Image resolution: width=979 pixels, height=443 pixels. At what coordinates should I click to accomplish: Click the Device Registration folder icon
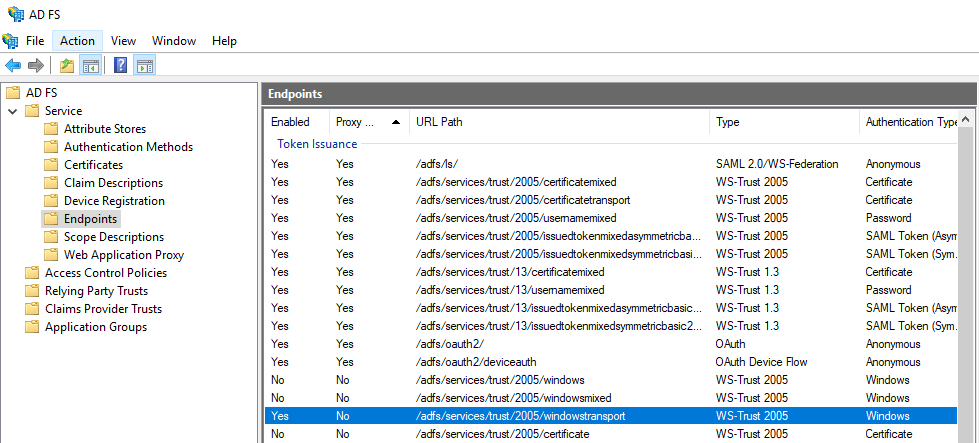(x=51, y=201)
